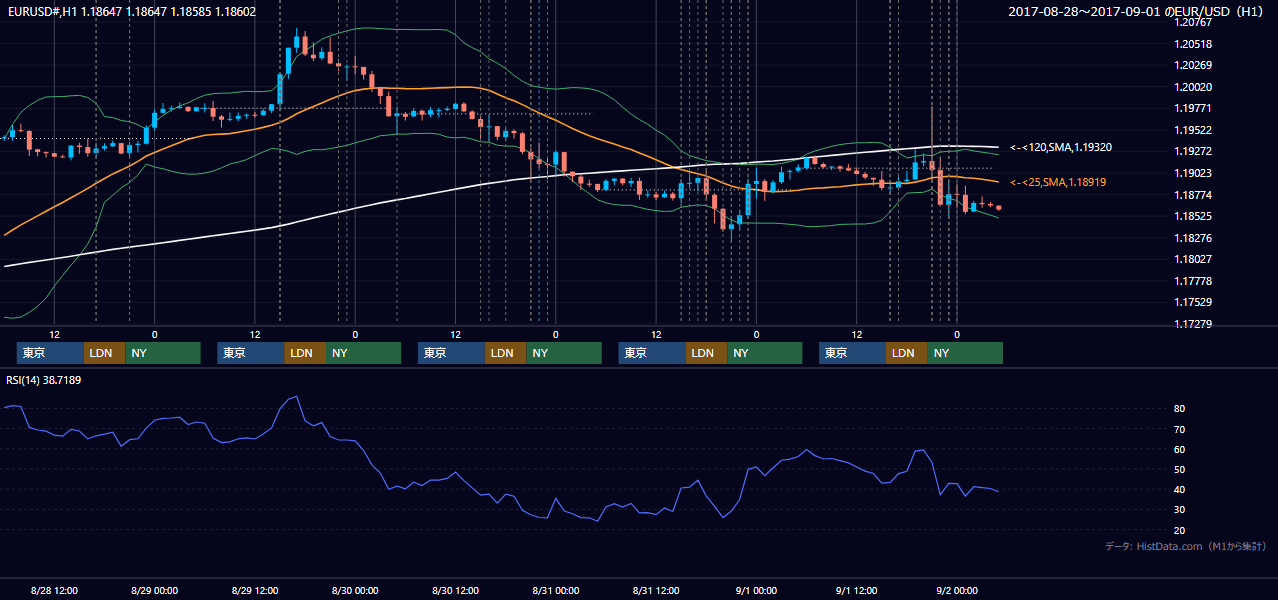Click price axis value 1.19771
This screenshot has width=1278, height=600.
(1193, 109)
